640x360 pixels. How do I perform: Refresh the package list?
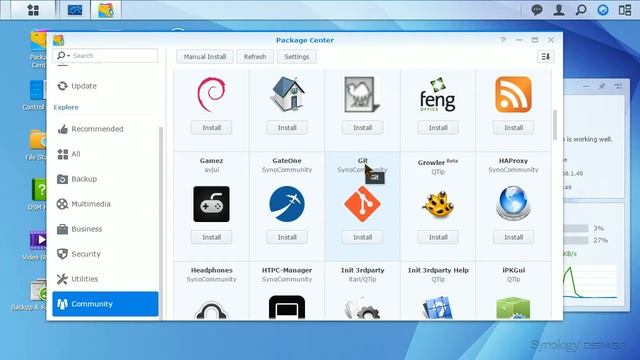coord(255,57)
